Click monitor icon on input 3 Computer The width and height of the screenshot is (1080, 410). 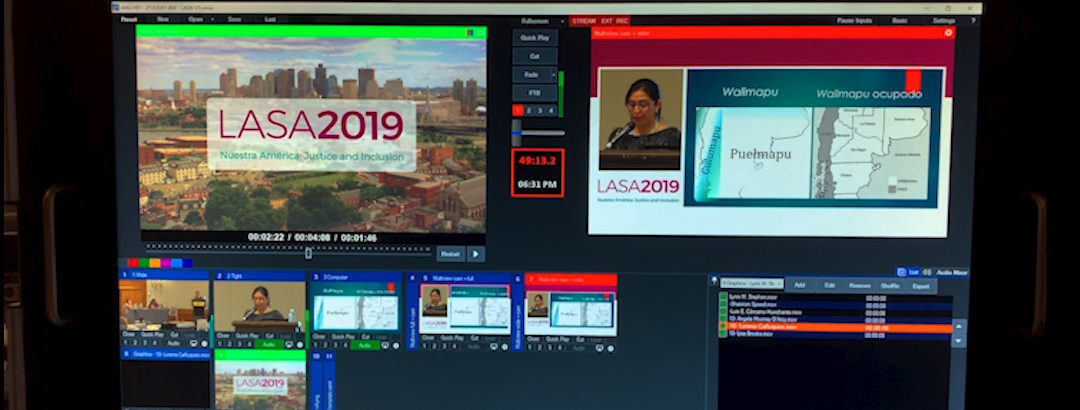(384, 345)
